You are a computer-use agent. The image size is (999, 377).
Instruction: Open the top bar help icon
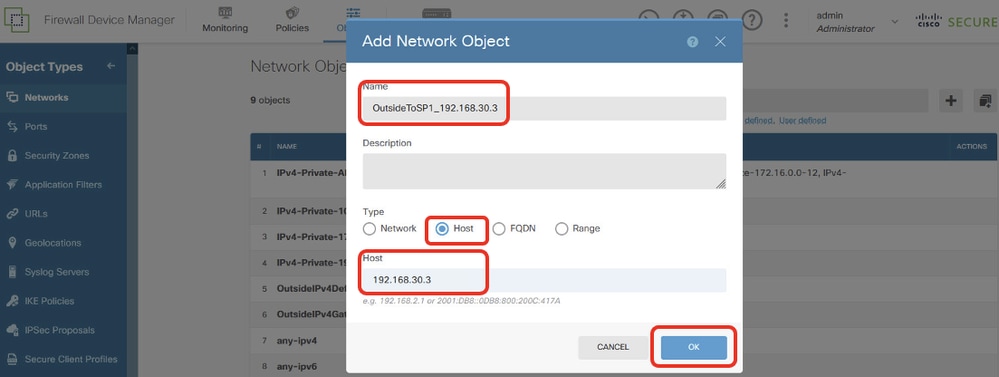[752, 20]
